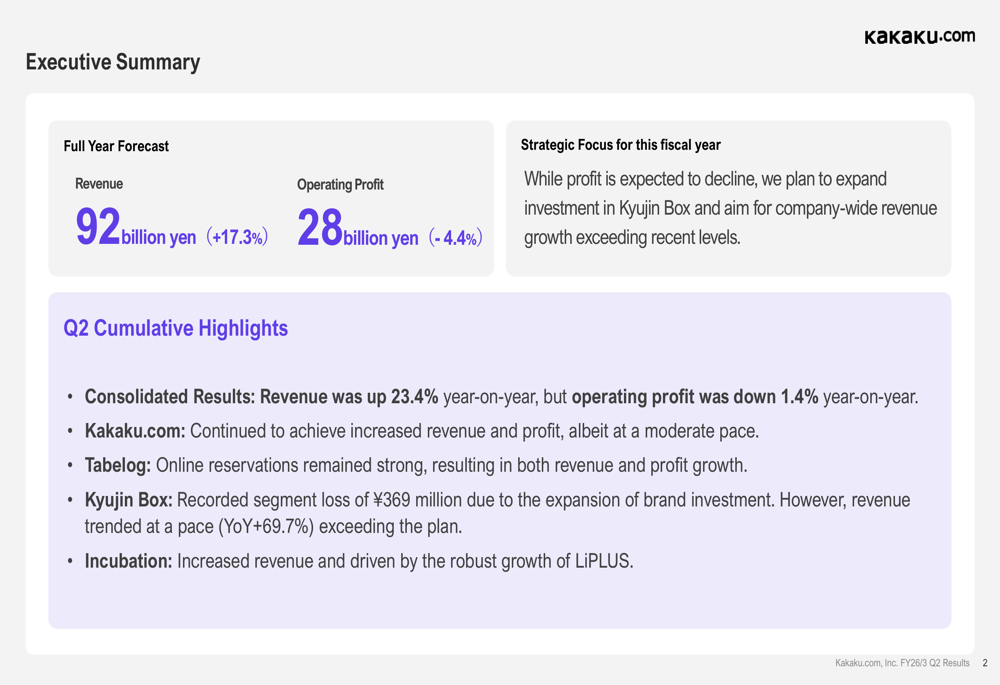Click the -4.4% operating profit change
Screen dimensions: 1000x685
coord(455,238)
